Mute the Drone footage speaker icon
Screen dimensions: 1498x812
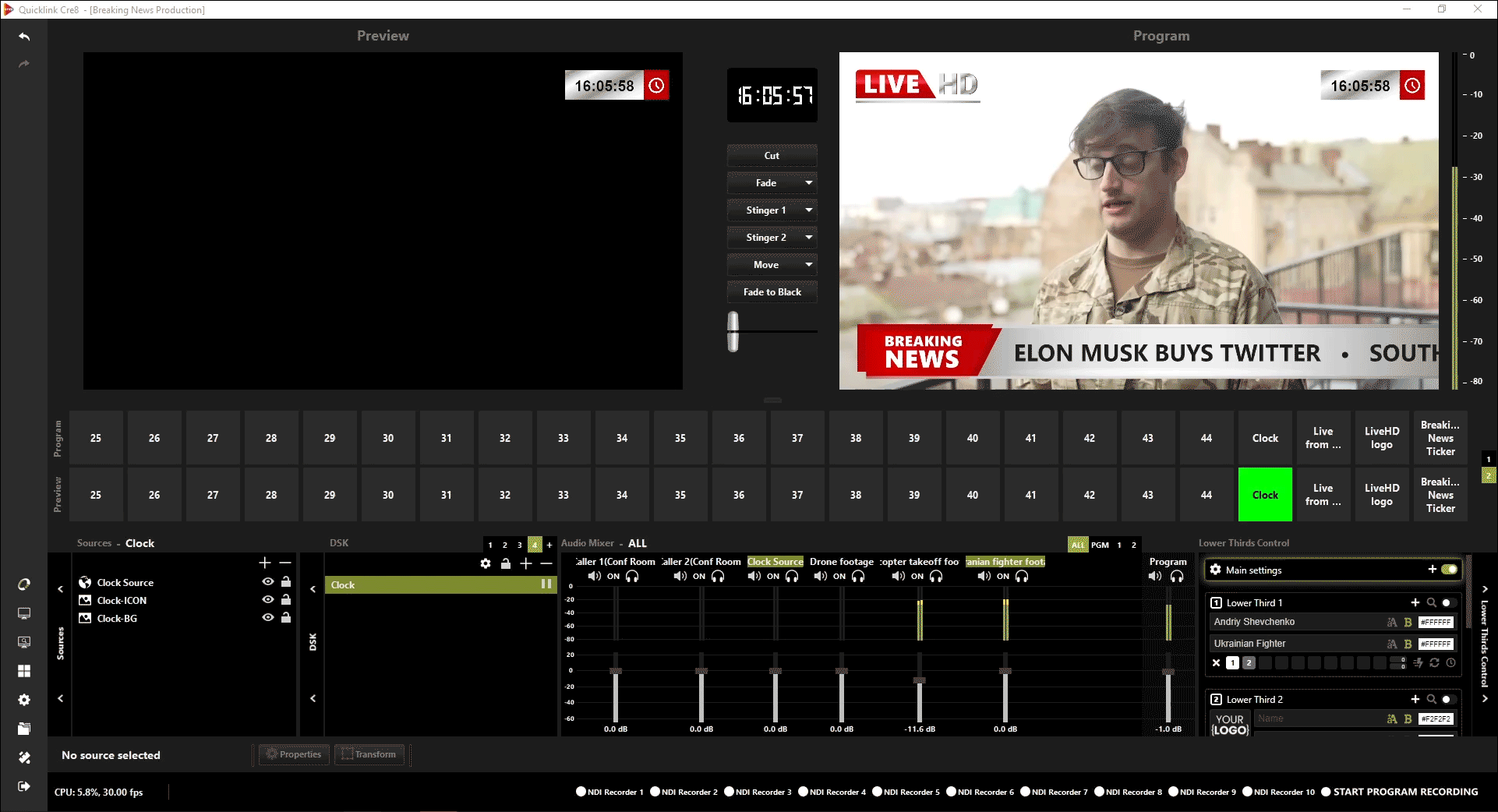coord(821,577)
